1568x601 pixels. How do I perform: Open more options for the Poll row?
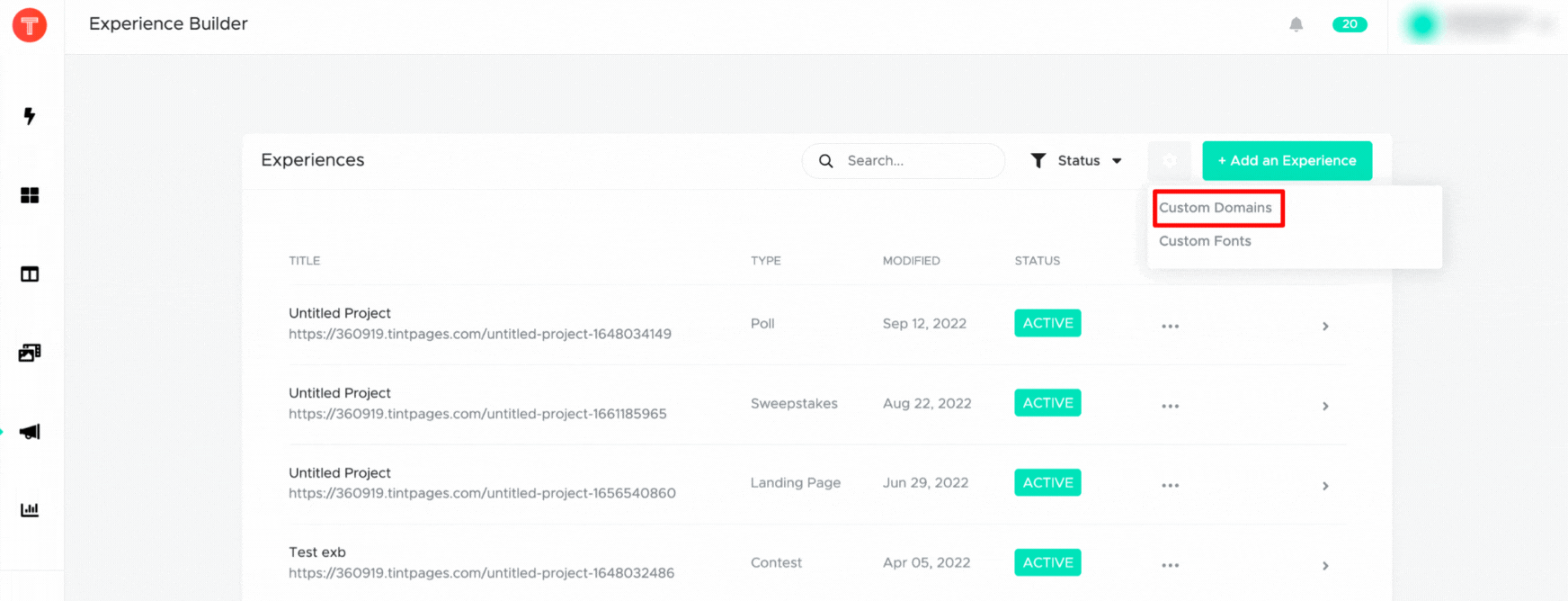pos(1170,326)
